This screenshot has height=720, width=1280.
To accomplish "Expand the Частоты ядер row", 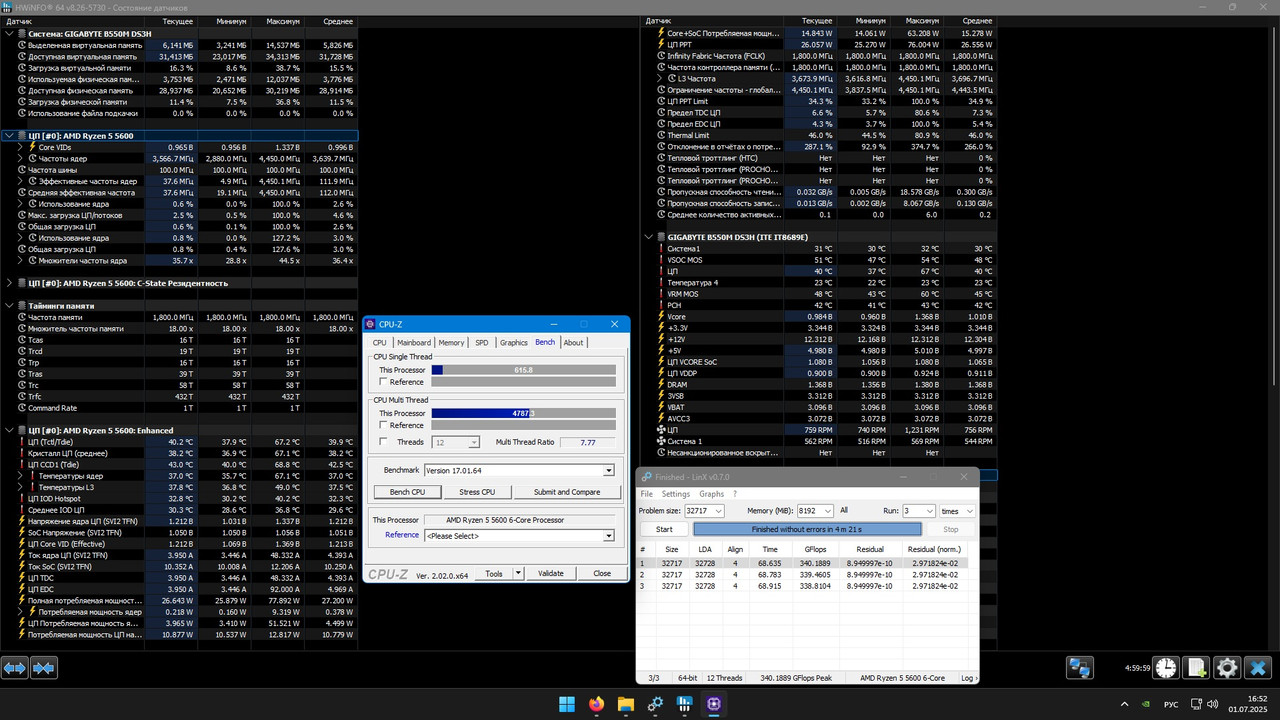I will 21,158.
